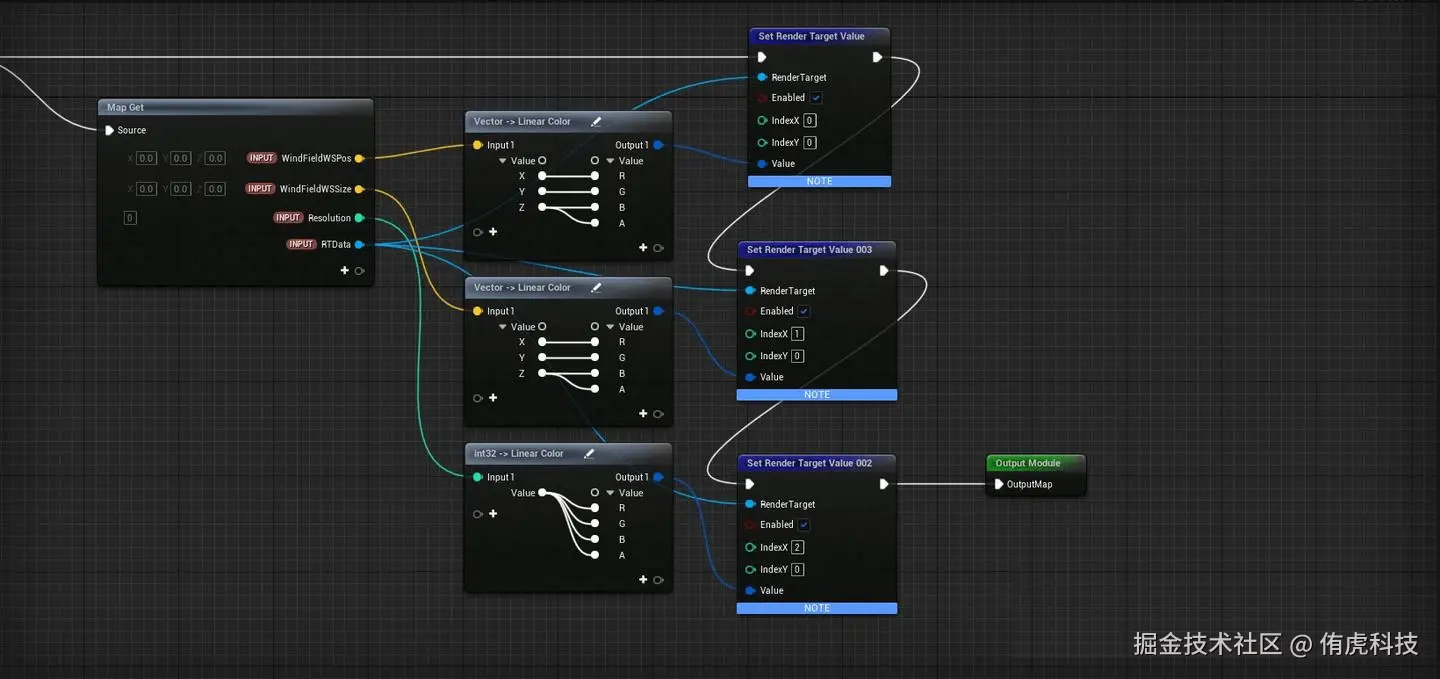Image resolution: width=1440 pixels, height=679 pixels.
Task: Click IndexY pin on Set Render Target Value 003
Action: [751, 356]
